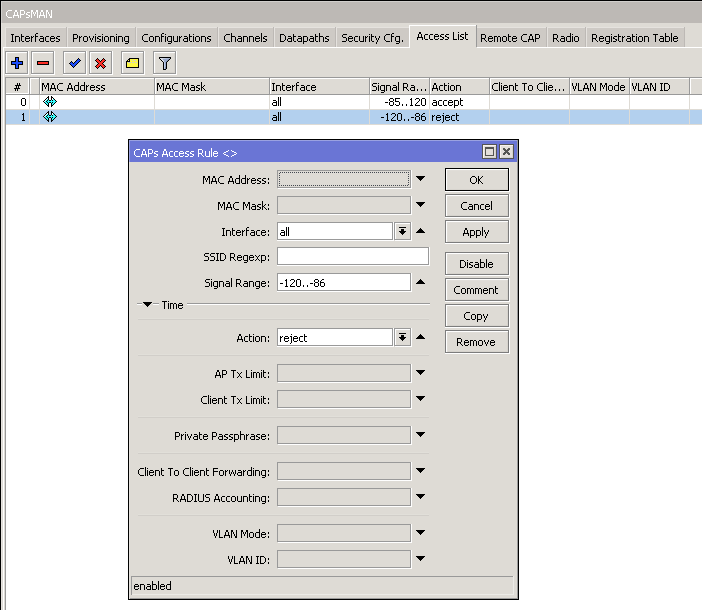Click into the SSID Regexp field

(x=352, y=257)
